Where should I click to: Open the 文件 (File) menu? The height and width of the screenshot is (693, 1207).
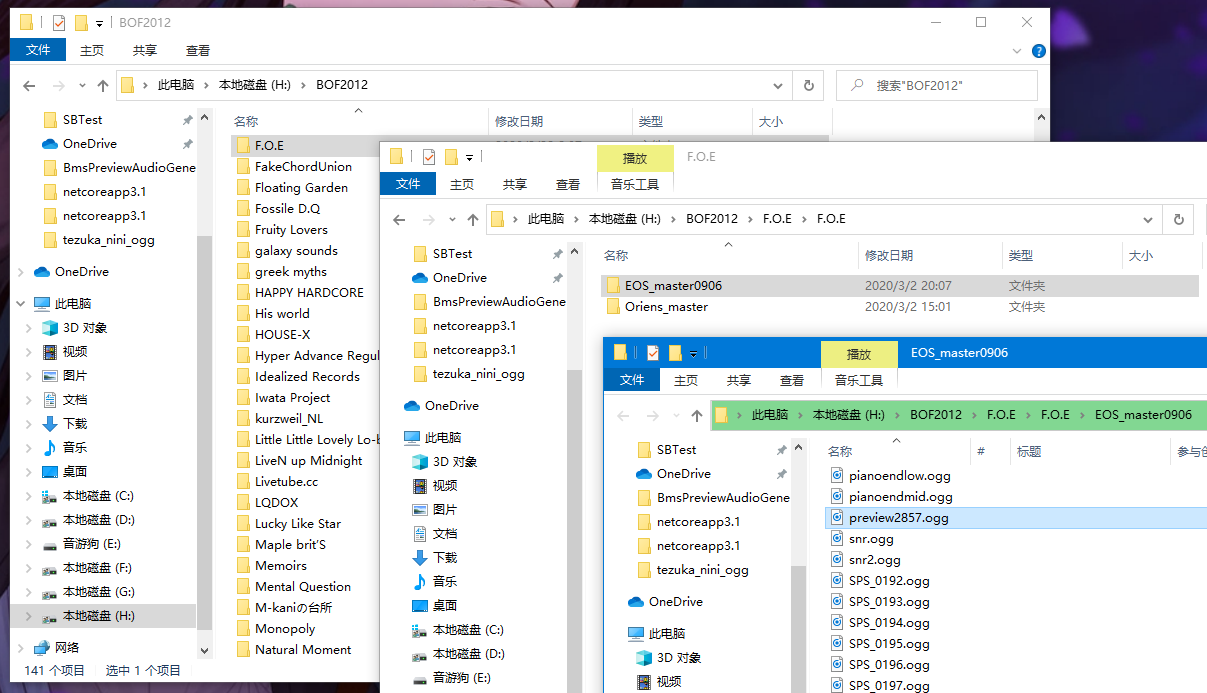point(38,49)
